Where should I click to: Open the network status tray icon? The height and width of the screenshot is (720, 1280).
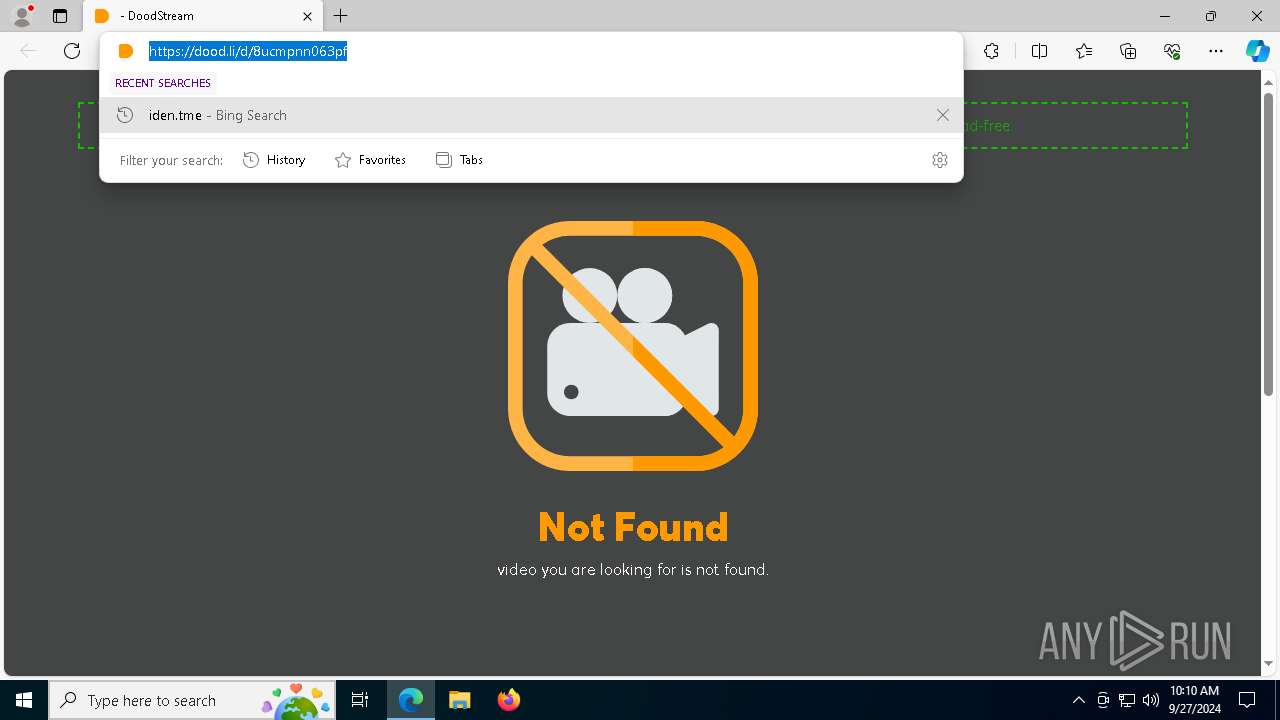[1127, 700]
